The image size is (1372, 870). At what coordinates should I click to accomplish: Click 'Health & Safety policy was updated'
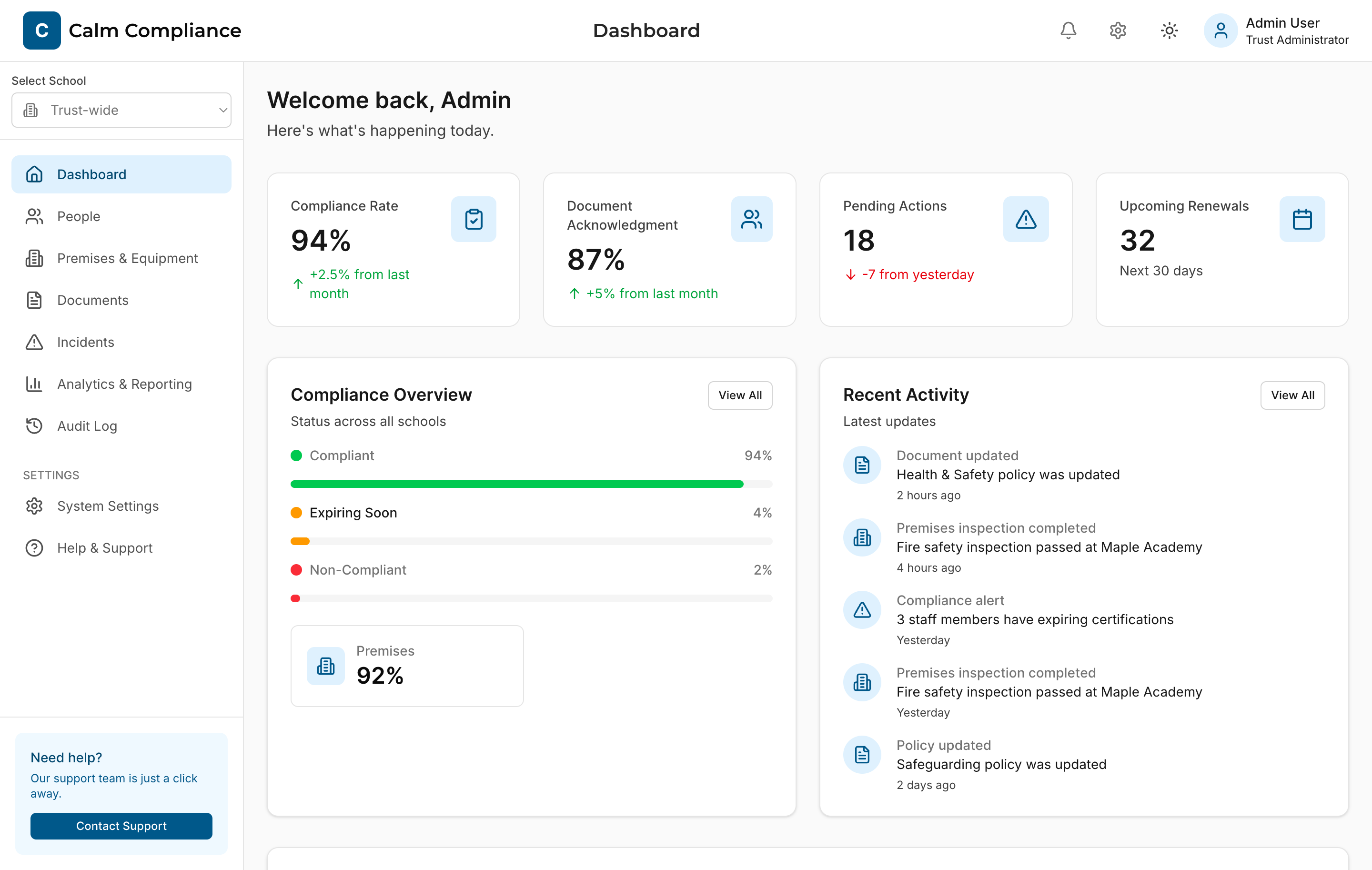1008,475
